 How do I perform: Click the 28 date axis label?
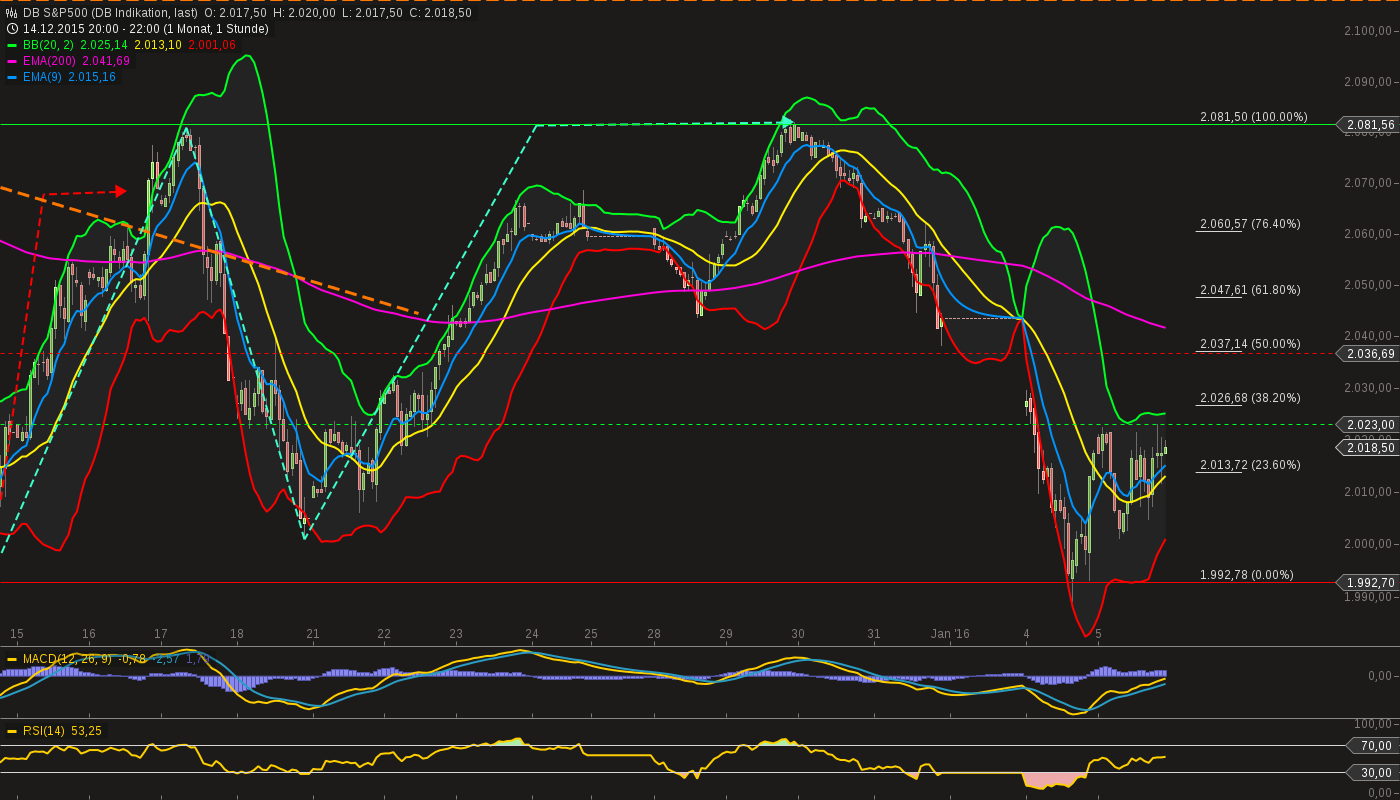[654, 634]
